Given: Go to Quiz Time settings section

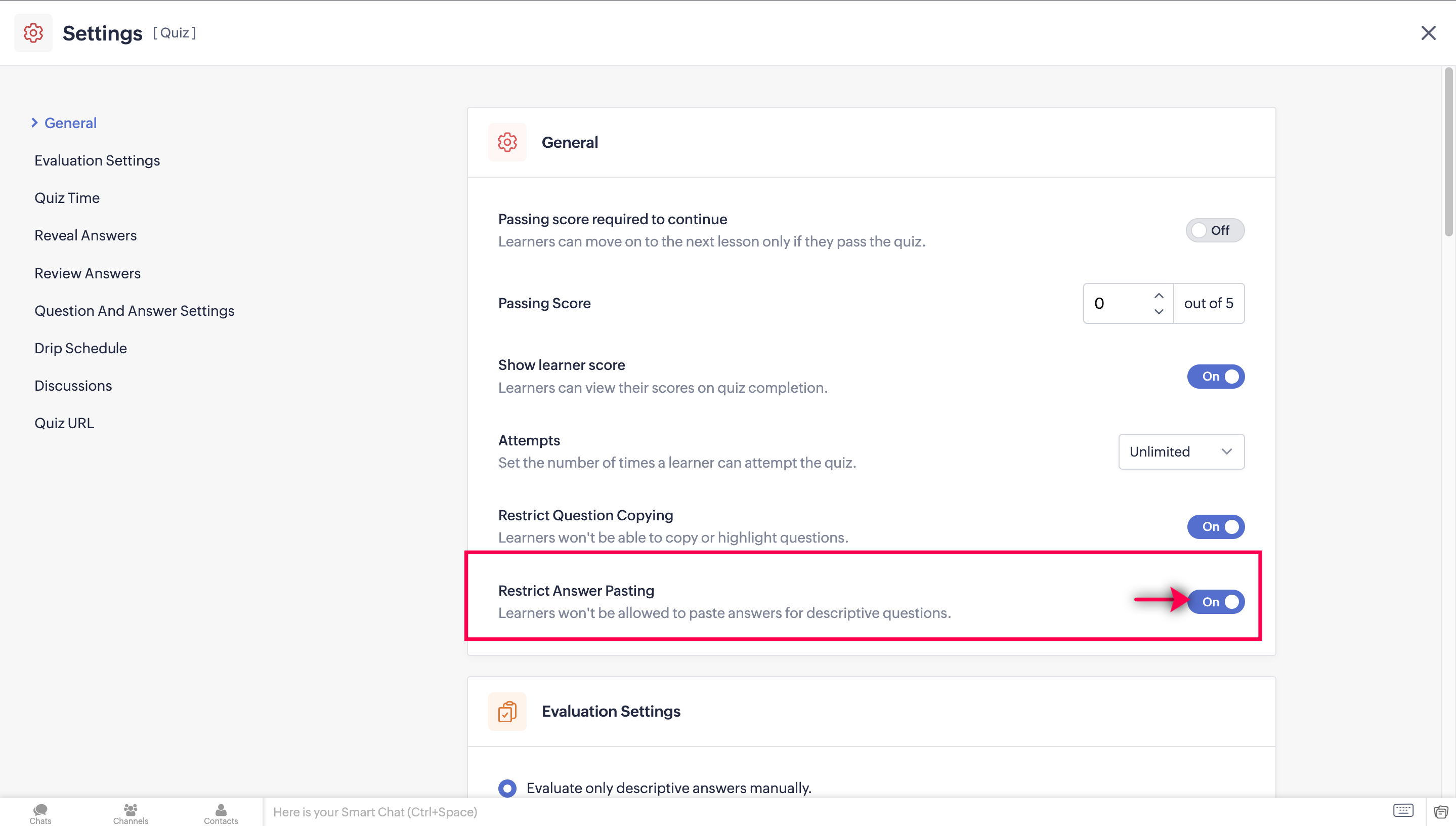Looking at the screenshot, I should pos(67,198).
